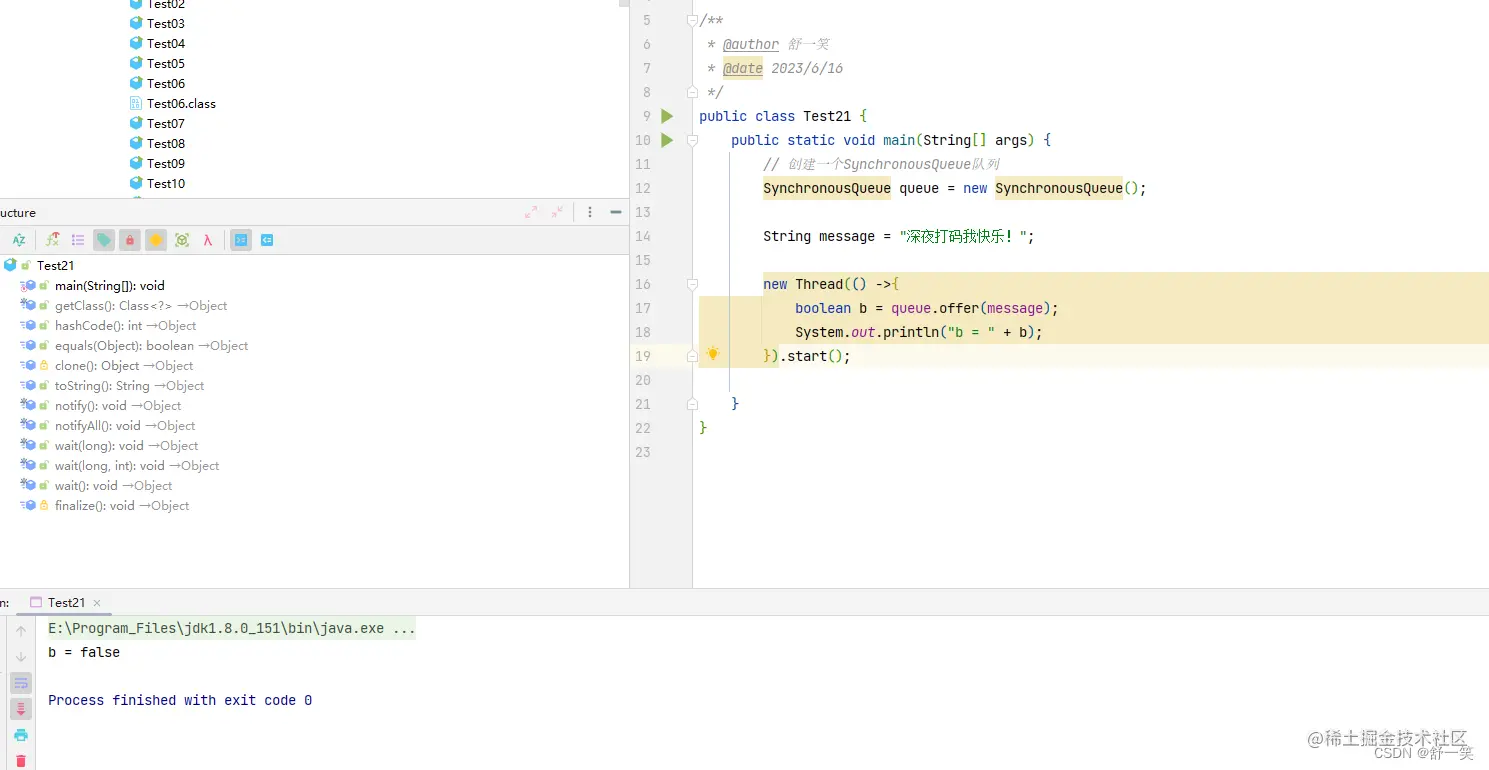Open Test03 in the project tree
This screenshot has height=770, width=1489.
tap(165, 23)
